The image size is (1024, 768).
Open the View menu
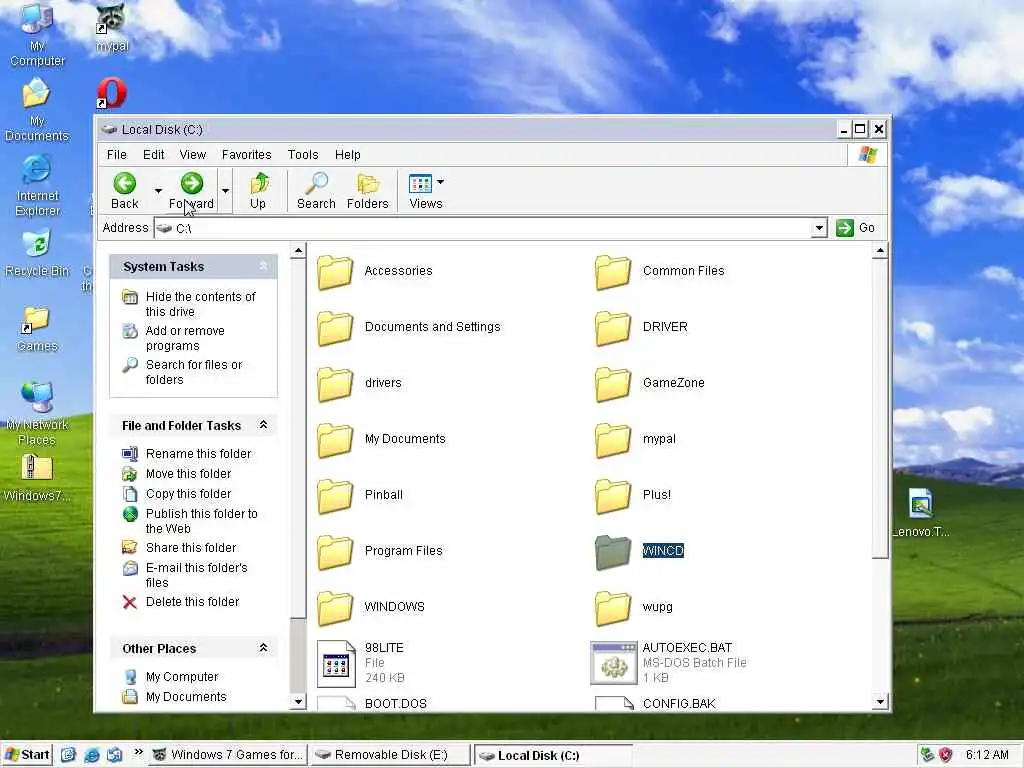click(193, 155)
